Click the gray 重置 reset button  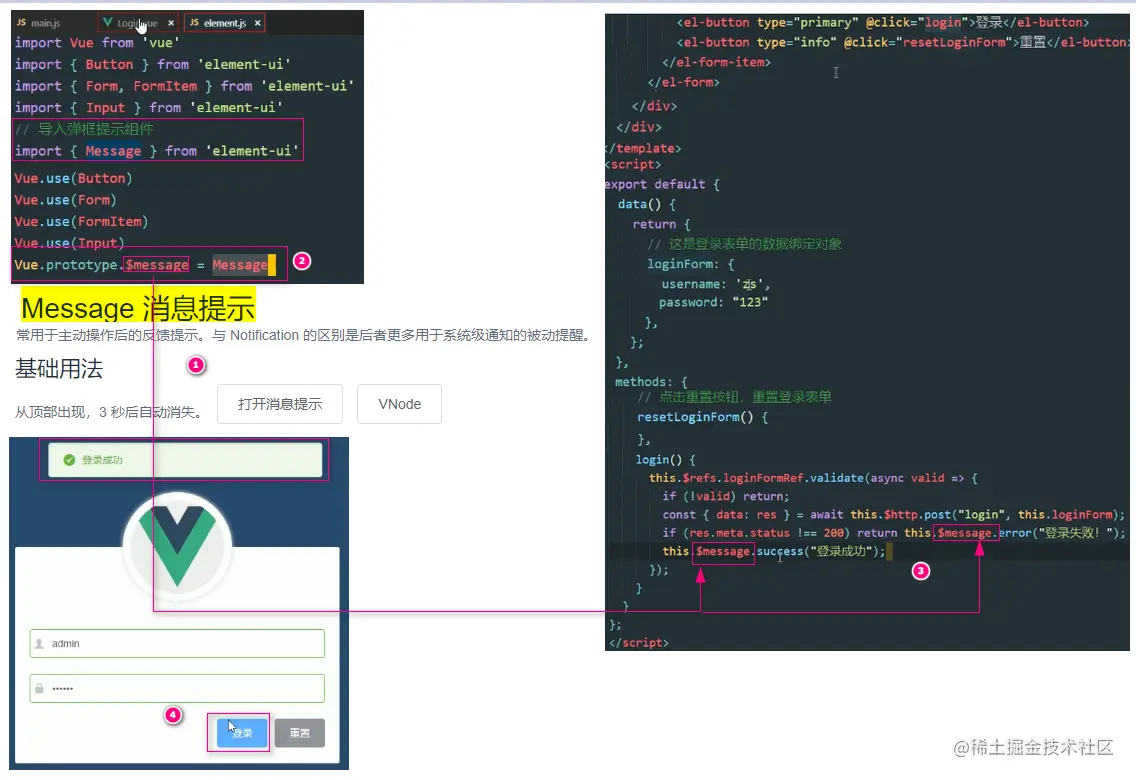(300, 733)
